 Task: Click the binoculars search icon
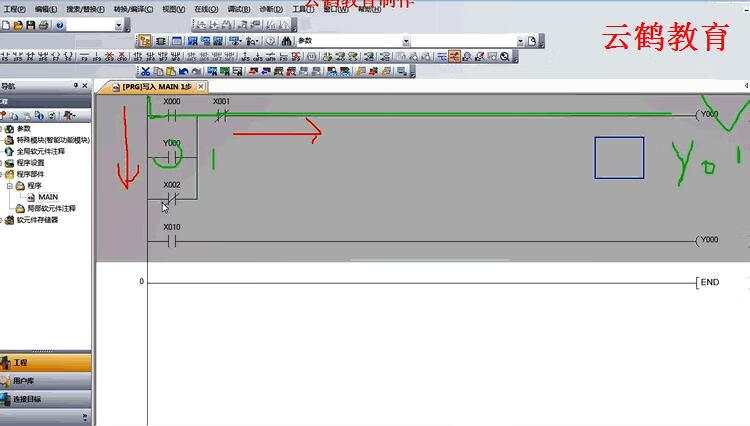pyautogui.click(x=286, y=41)
